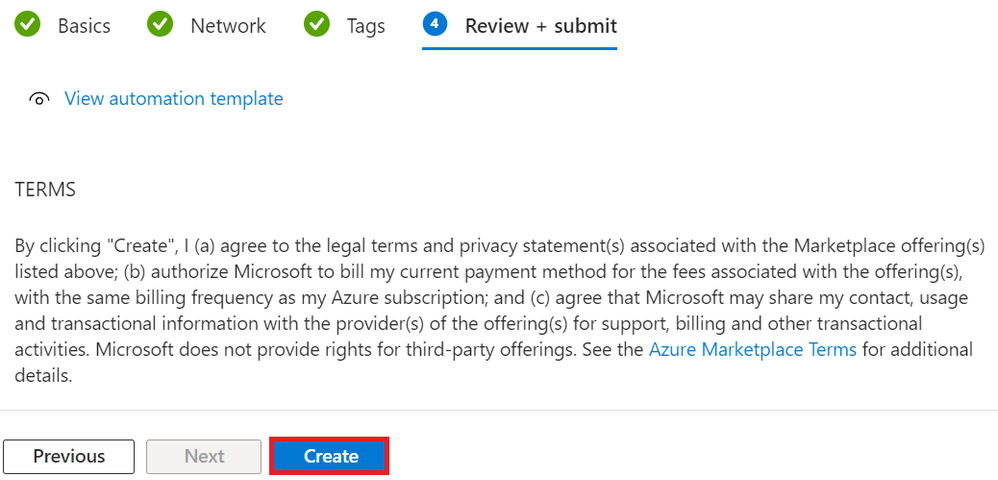Click the greyed-out Next button
The width and height of the screenshot is (998, 480).
tap(204, 456)
